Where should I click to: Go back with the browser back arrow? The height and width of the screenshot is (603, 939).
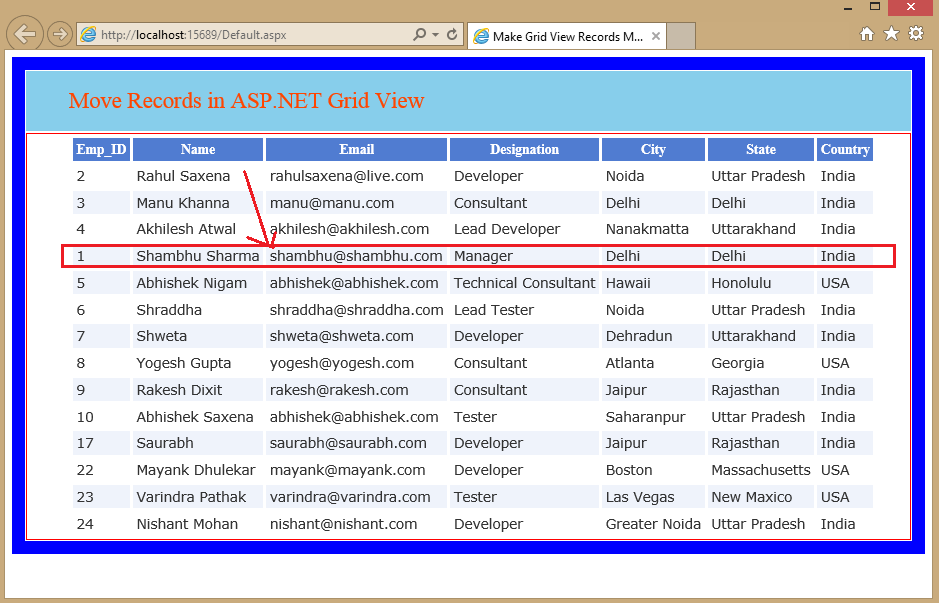tap(25, 34)
